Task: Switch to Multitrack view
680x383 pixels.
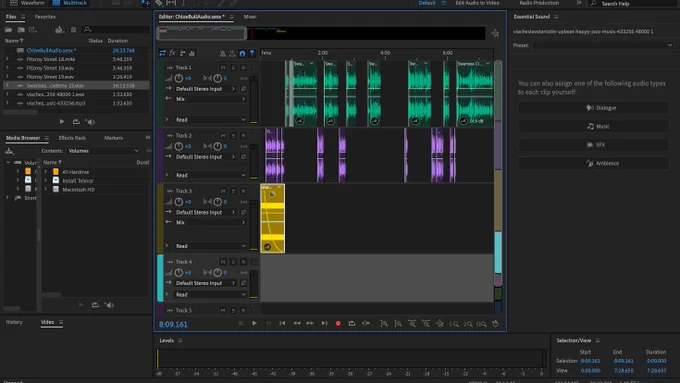Action: point(69,3)
